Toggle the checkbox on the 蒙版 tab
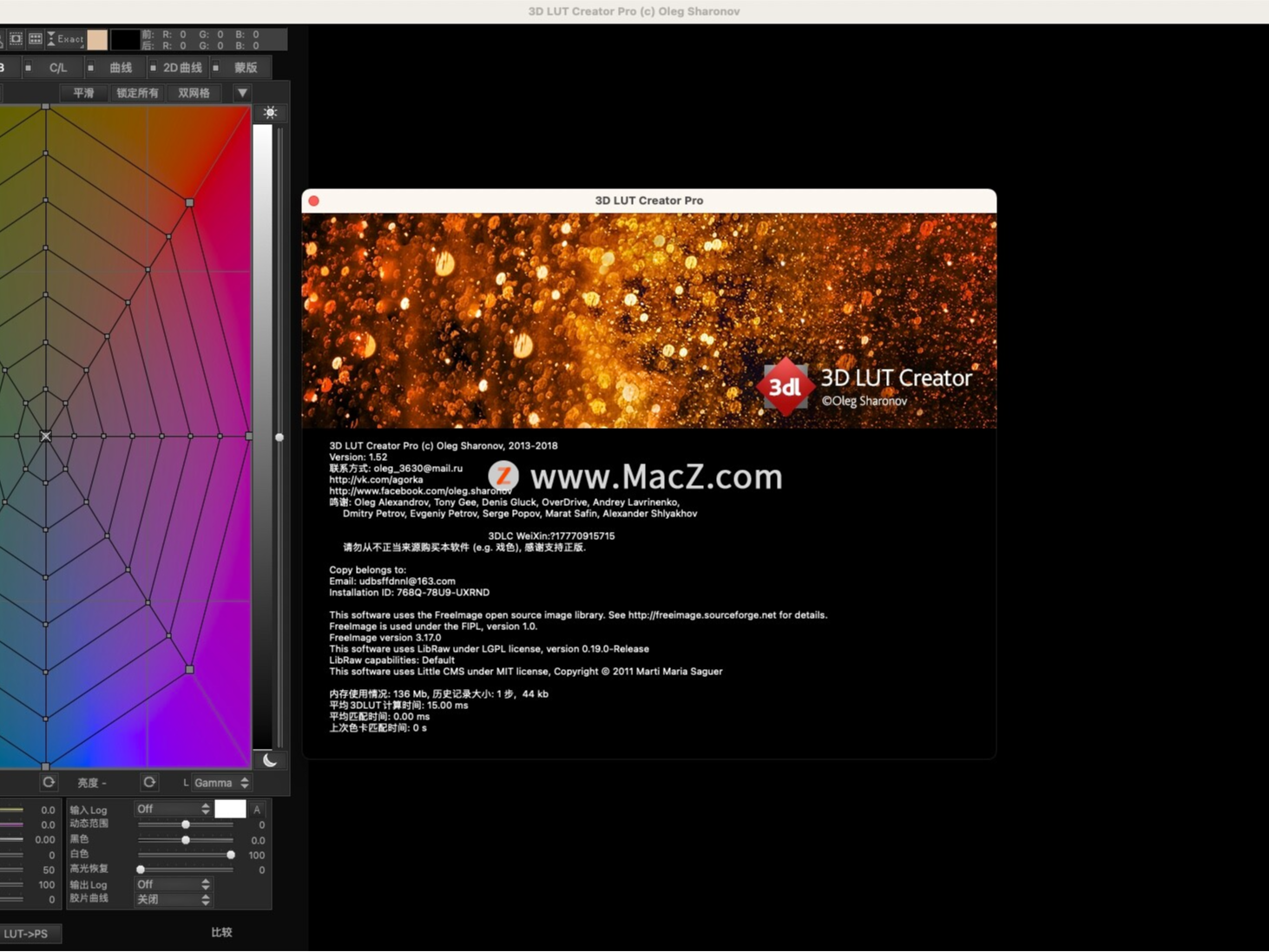 coord(216,68)
